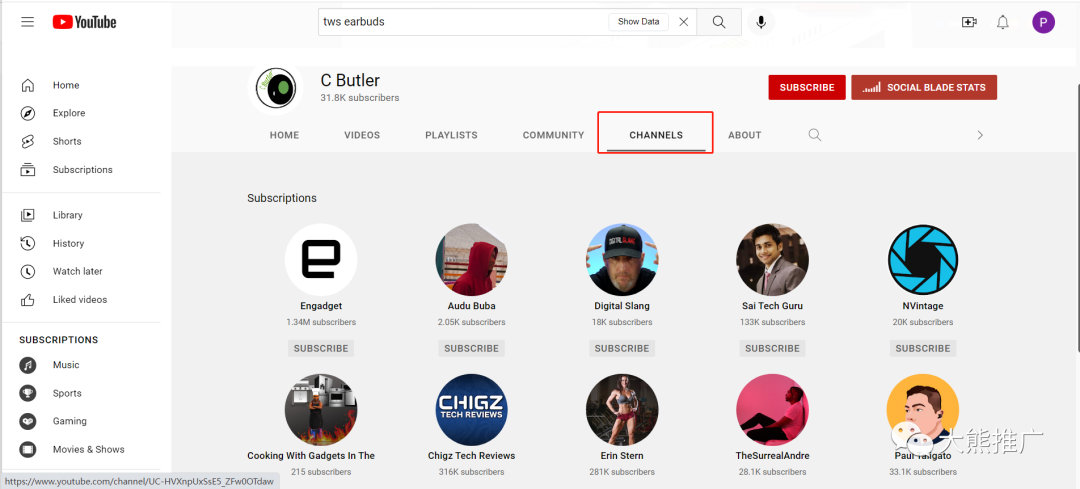Click Engadget channel name
Image resolution: width=1080 pixels, height=489 pixels.
click(321, 306)
